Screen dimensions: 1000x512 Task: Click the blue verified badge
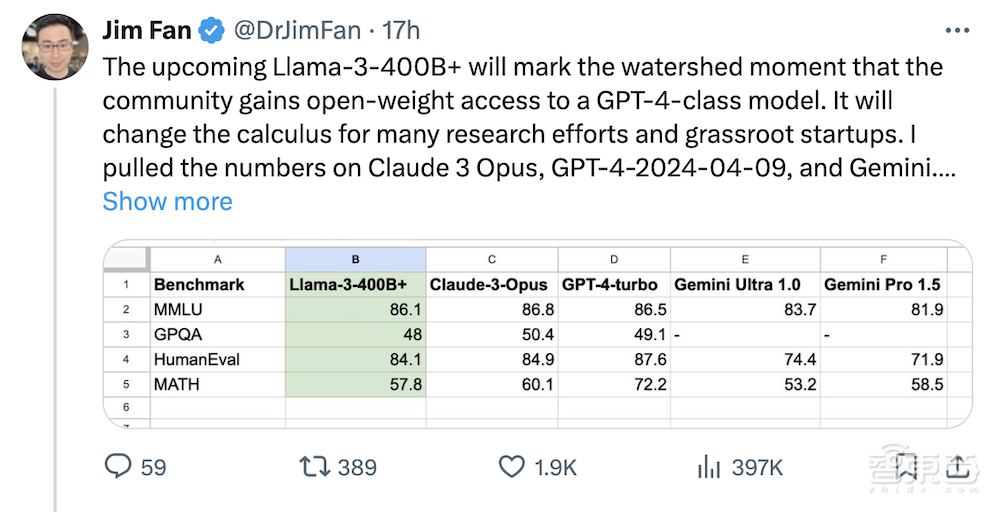click(x=211, y=31)
